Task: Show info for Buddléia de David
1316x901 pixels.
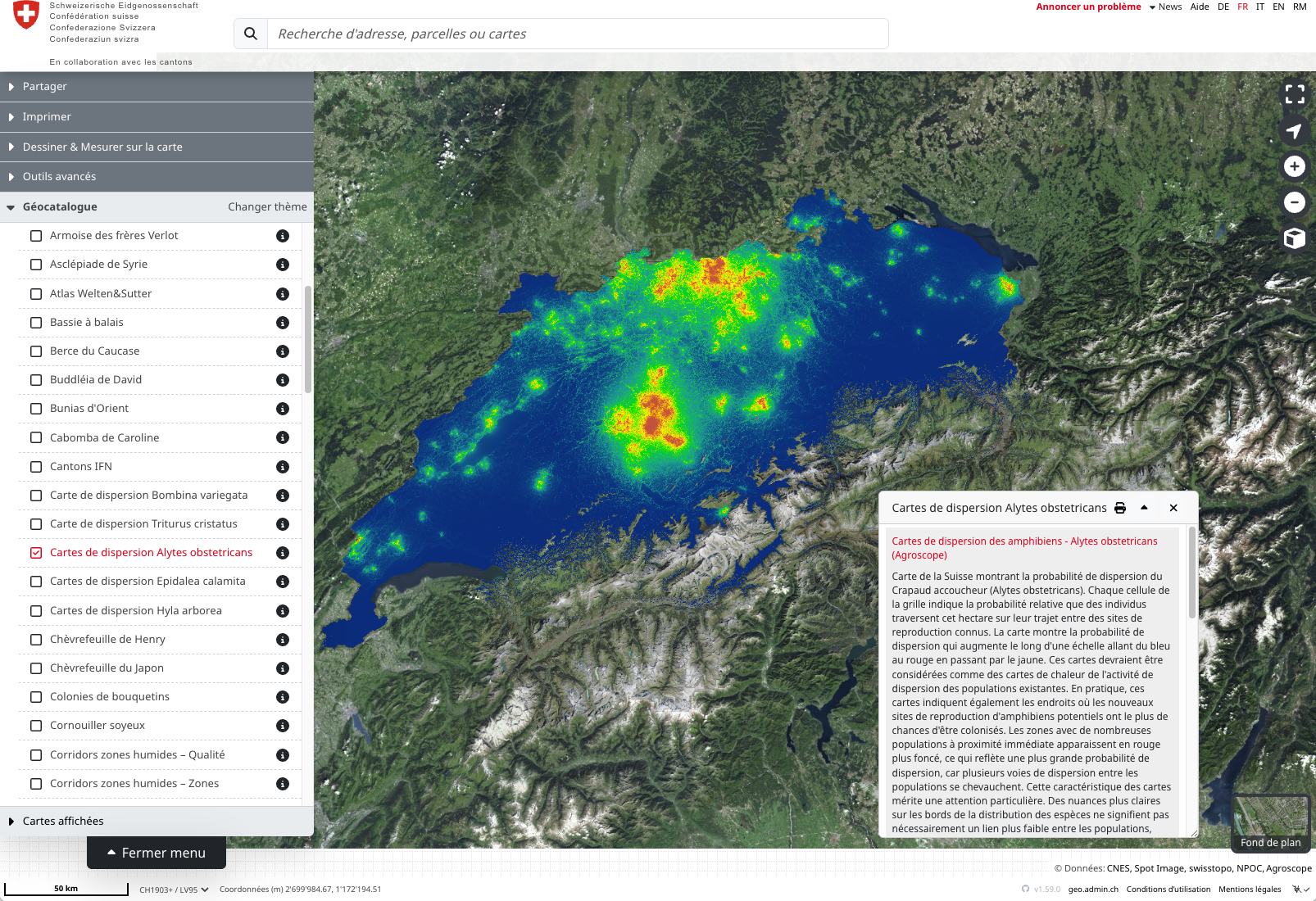Action: click(x=283, y=380)
